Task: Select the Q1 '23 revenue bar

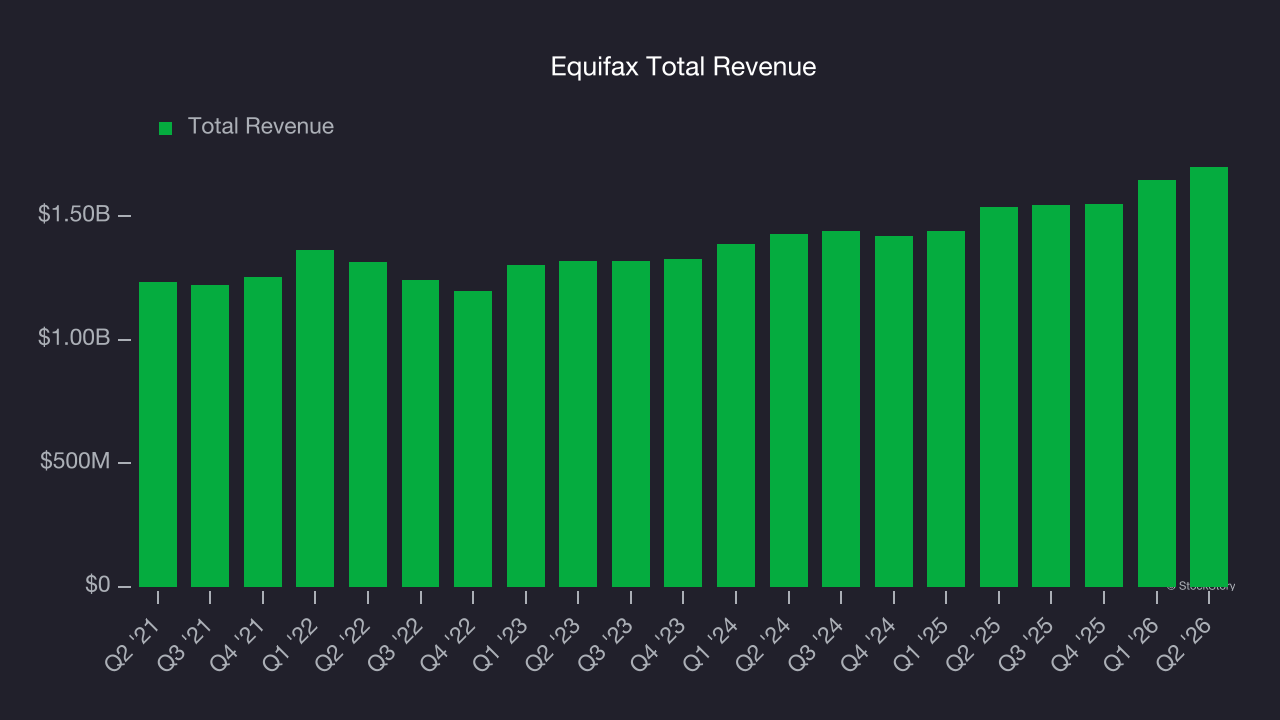Action: (x=526, y=426)
